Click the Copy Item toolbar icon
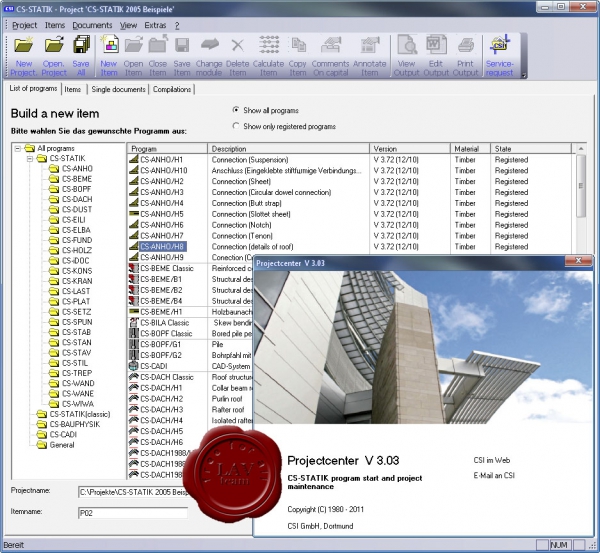This screenshot has height=553, width=600. tap(298, 45)
